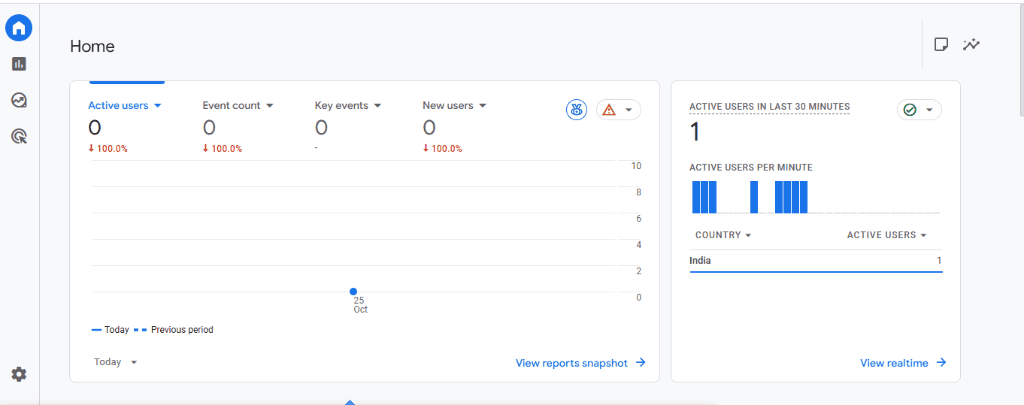Open the Reports bar chart icon

coord(19,64)
